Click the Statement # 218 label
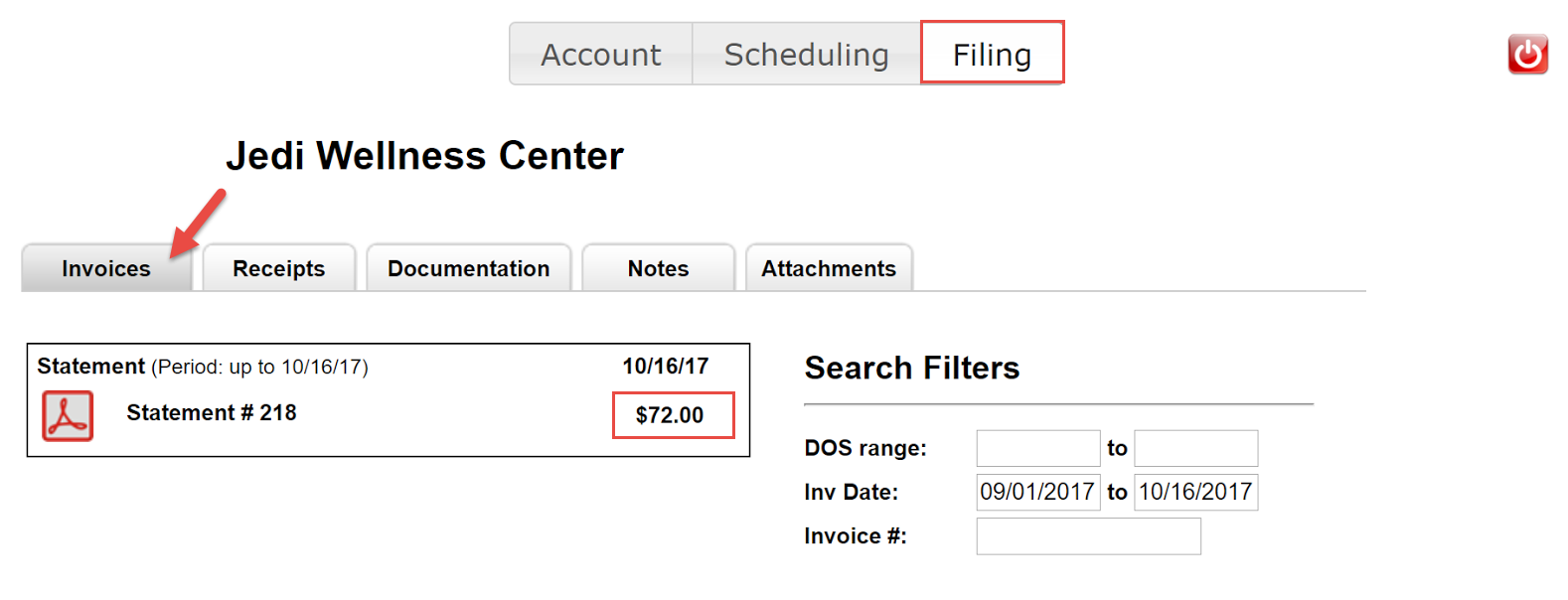Screen dimensions: 1568x600 [211, 412]
